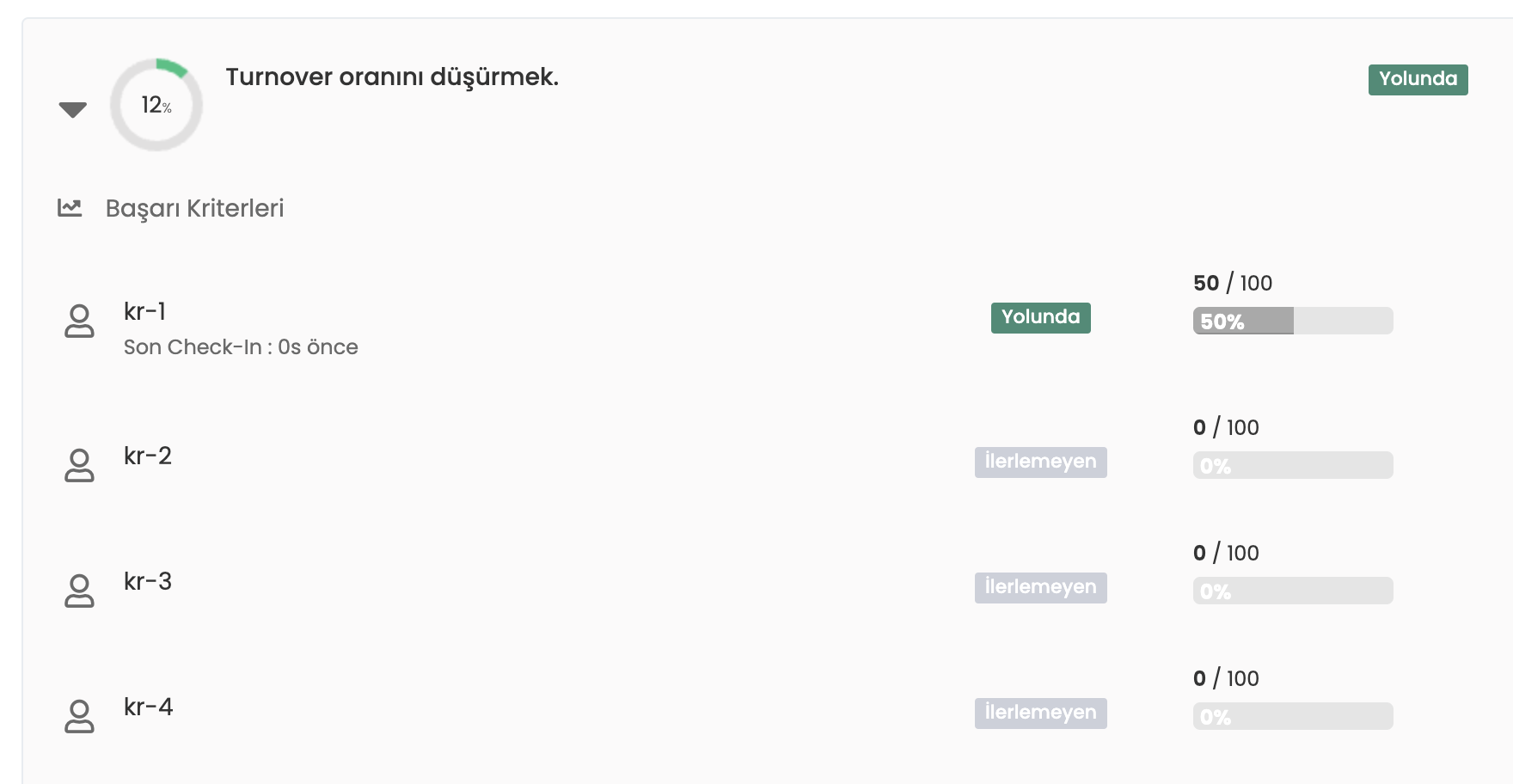This screenshot has width=1513, height=784.
Task: Click kr-3's İlerlemeyen status badge
Action: (1040, 587)
